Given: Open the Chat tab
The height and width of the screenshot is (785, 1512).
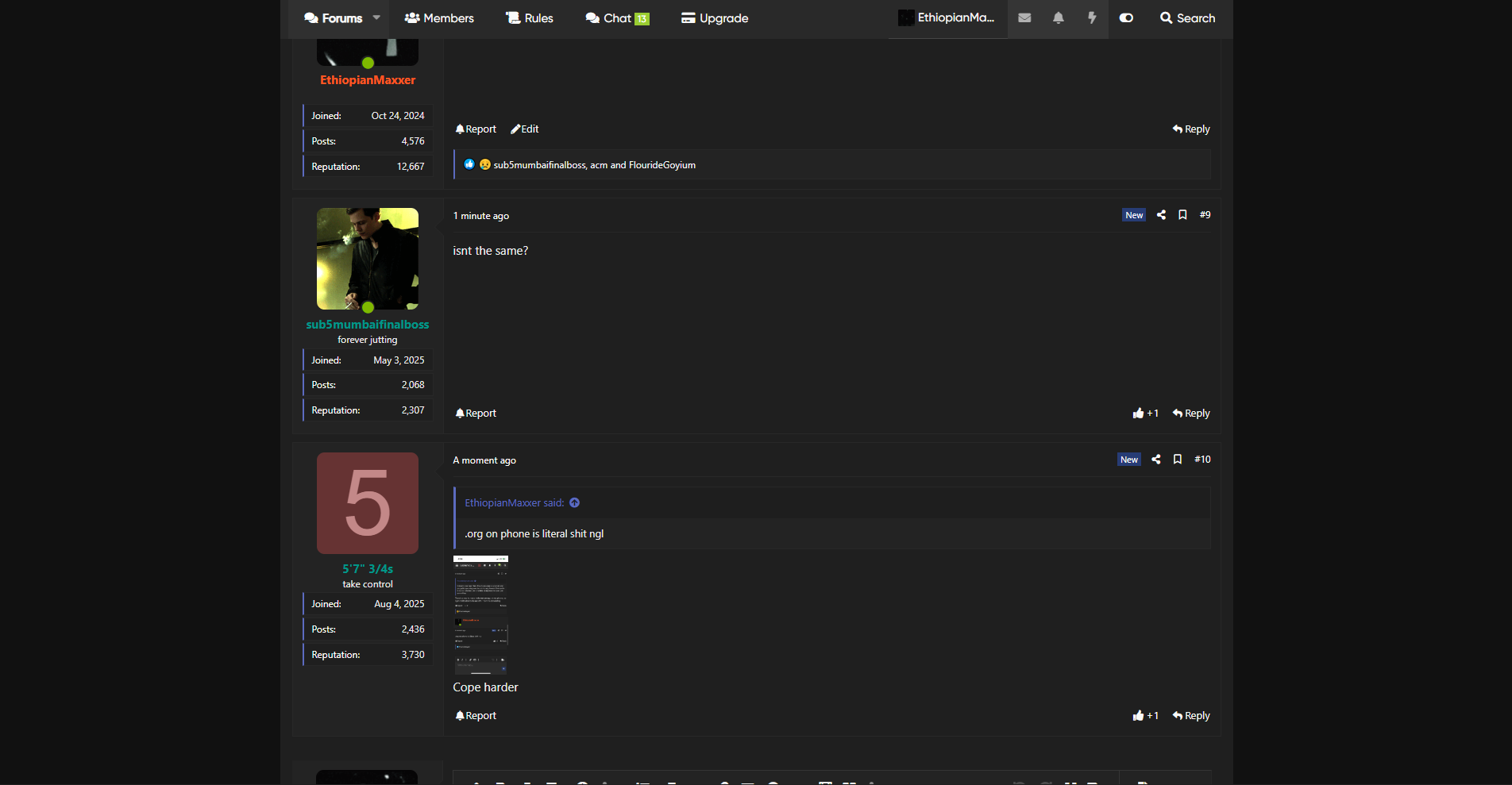Looking at the screenshot, I should [x=617, y=18].
